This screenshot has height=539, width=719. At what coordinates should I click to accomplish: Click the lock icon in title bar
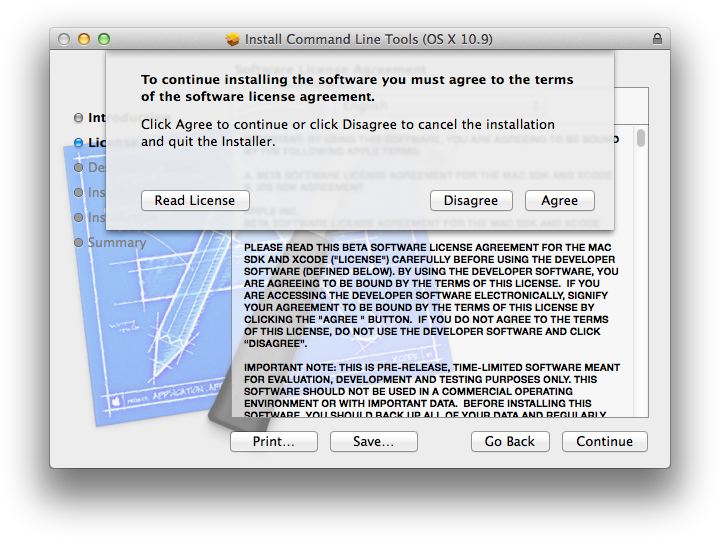pyautogui.click(x=657, y=39)
